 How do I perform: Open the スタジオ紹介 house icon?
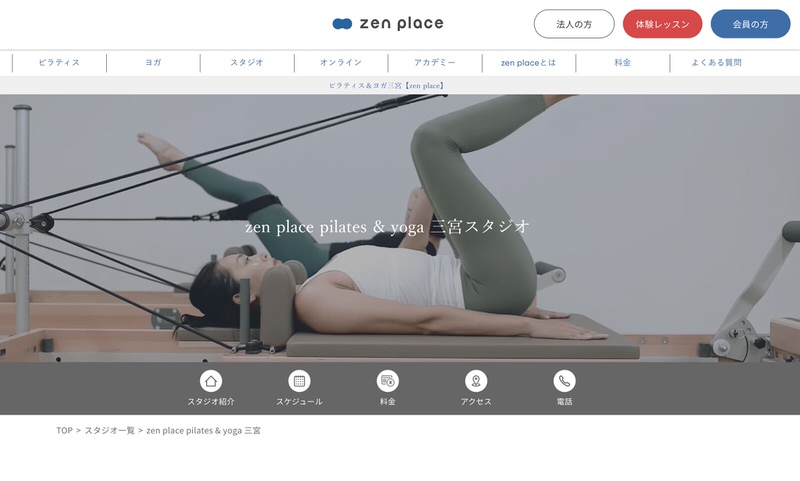pyautogui.click(x=211, y=381)
